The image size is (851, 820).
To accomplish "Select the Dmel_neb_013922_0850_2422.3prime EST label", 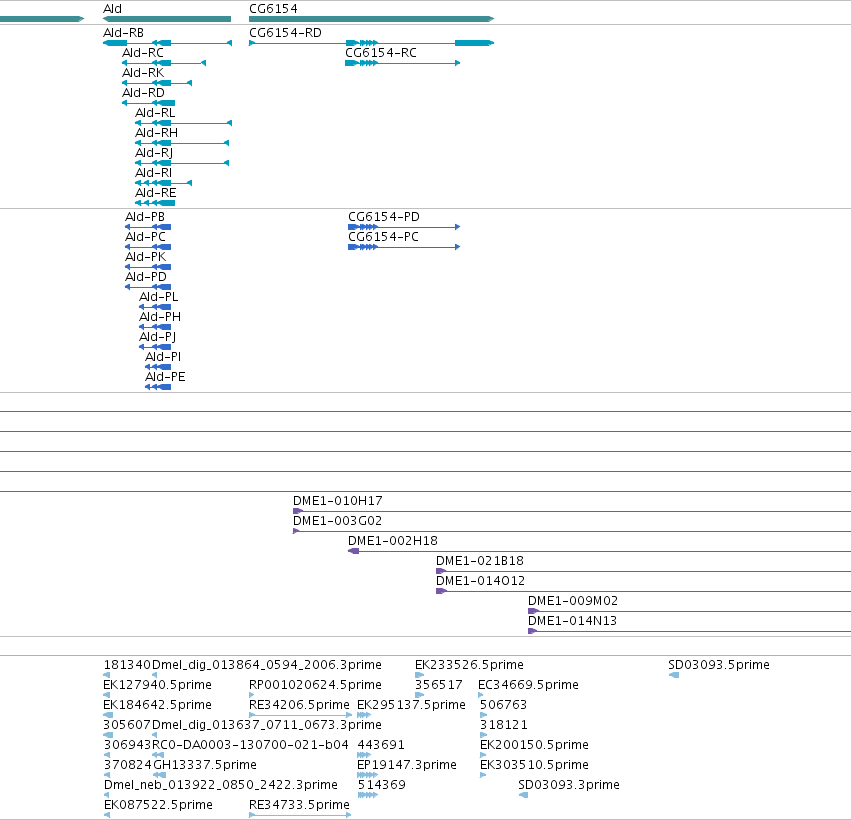I will pyautogui.click(x=221, y=786).
